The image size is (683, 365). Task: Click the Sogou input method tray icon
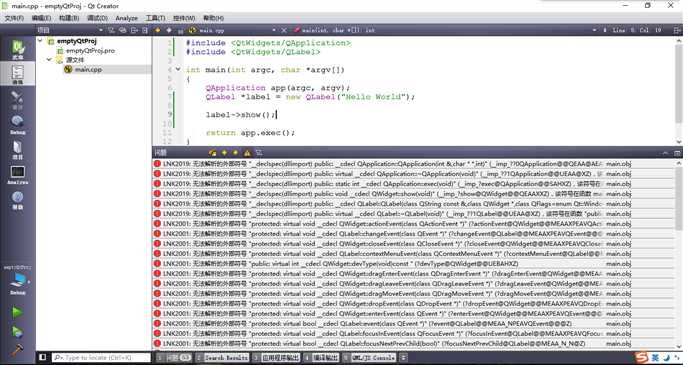(x=642, y=358)
